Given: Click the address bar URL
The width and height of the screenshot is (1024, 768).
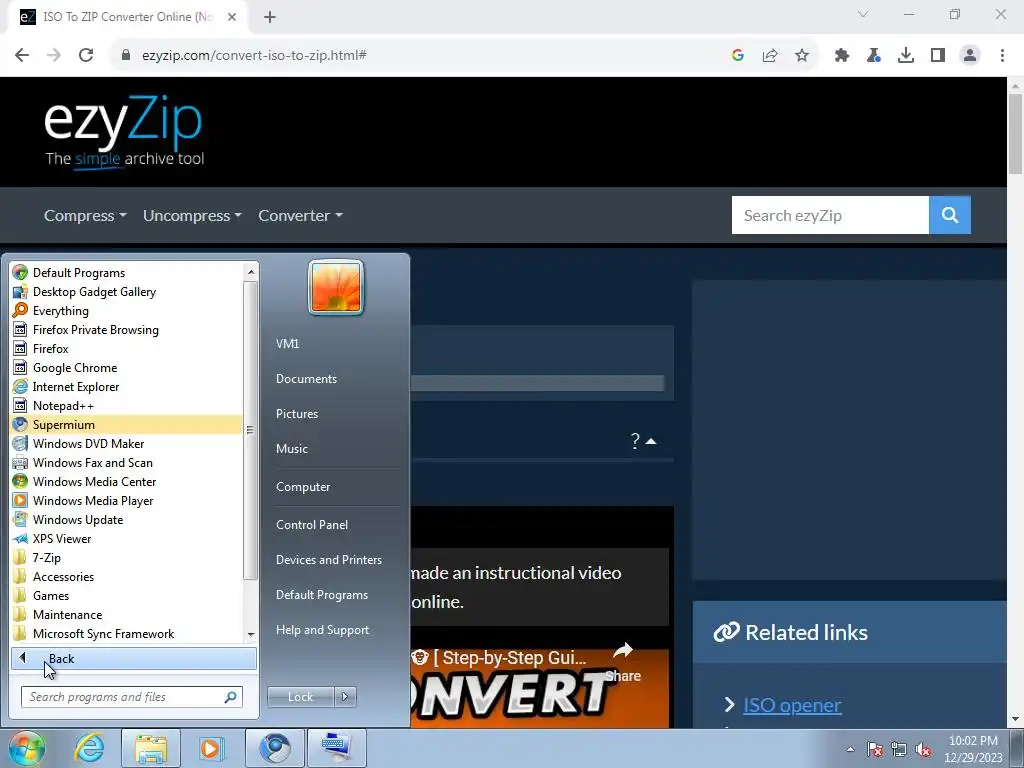Looking at the screenshot, I should click(254, 56).
